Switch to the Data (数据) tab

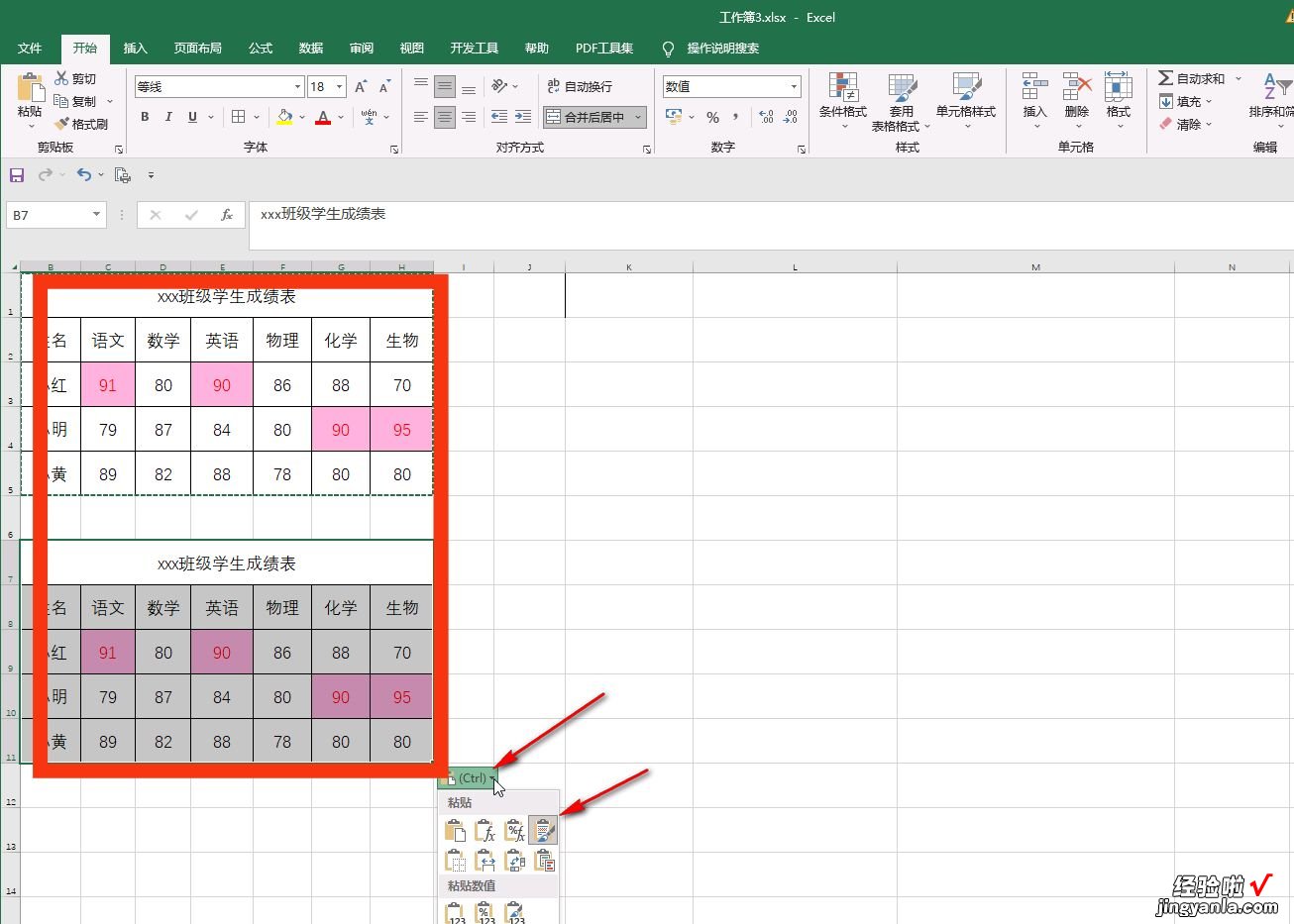click(x=311, y=49)
